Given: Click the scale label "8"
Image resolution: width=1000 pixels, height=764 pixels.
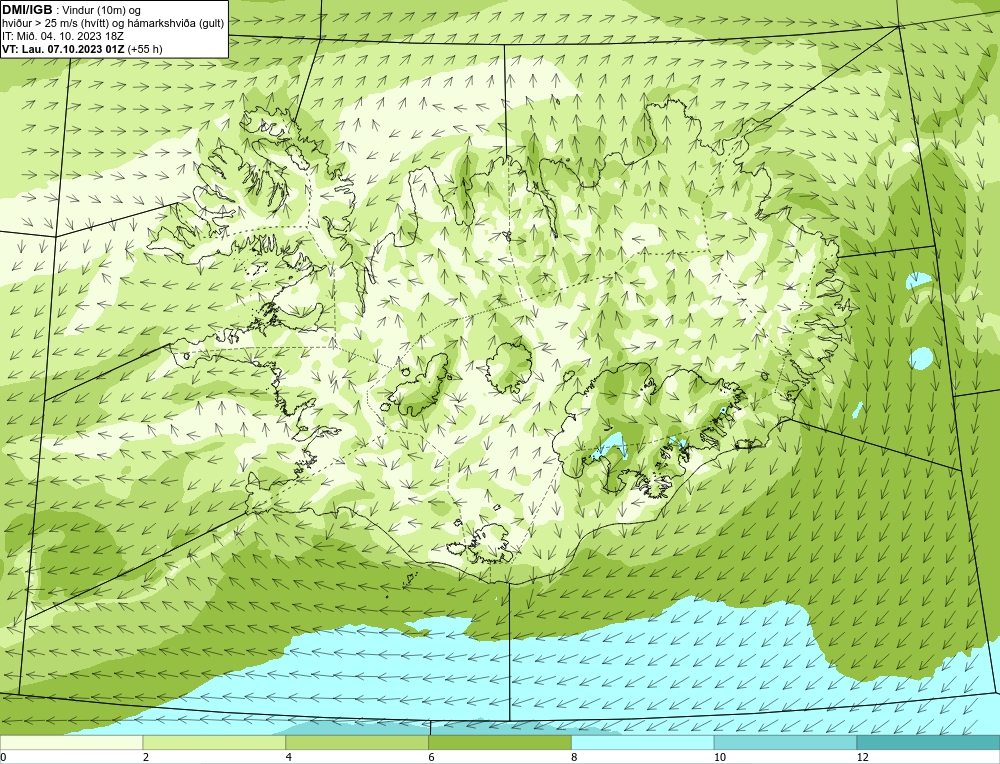Looking at the screenshot, I should (x=575, y=757).
